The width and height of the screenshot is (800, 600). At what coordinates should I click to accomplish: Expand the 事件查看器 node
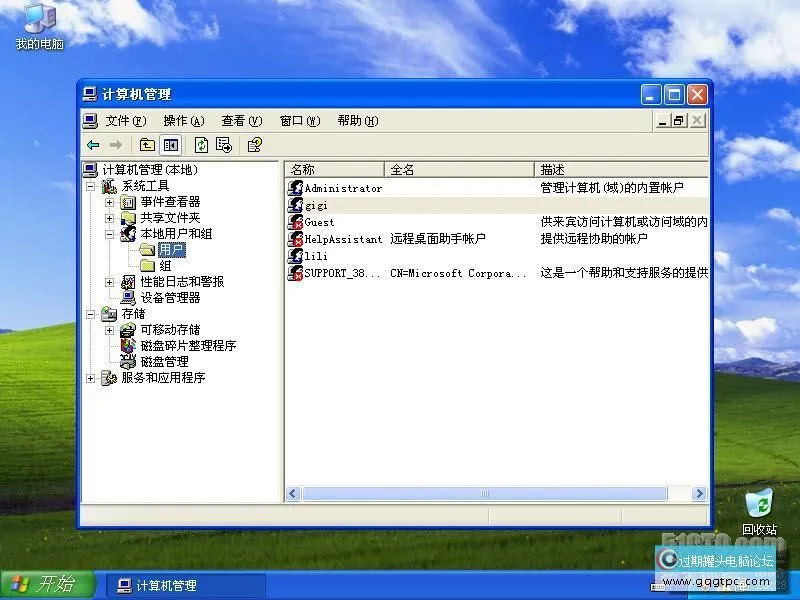[x=108, y=200]
